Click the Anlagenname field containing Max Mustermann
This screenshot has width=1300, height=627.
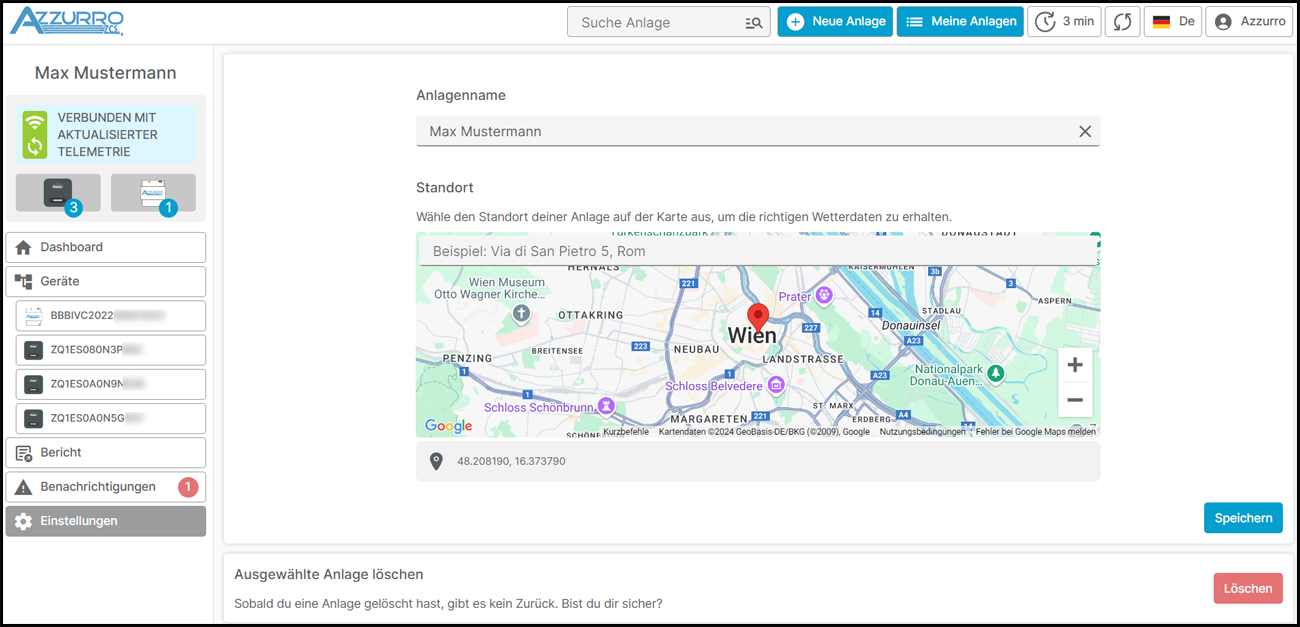(x=758, y=131)
